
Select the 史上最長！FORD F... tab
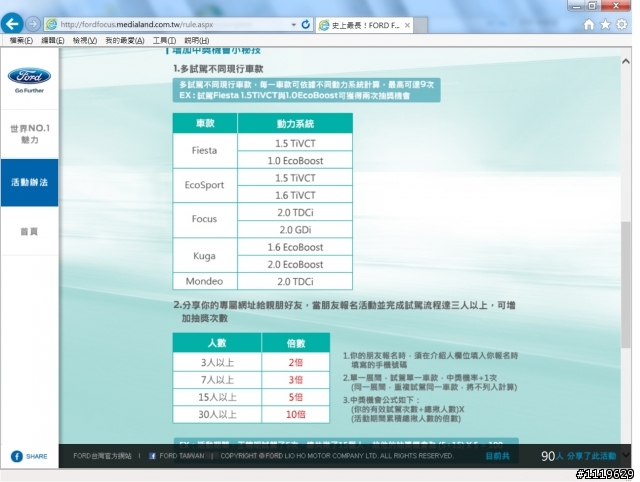[364, 25]
